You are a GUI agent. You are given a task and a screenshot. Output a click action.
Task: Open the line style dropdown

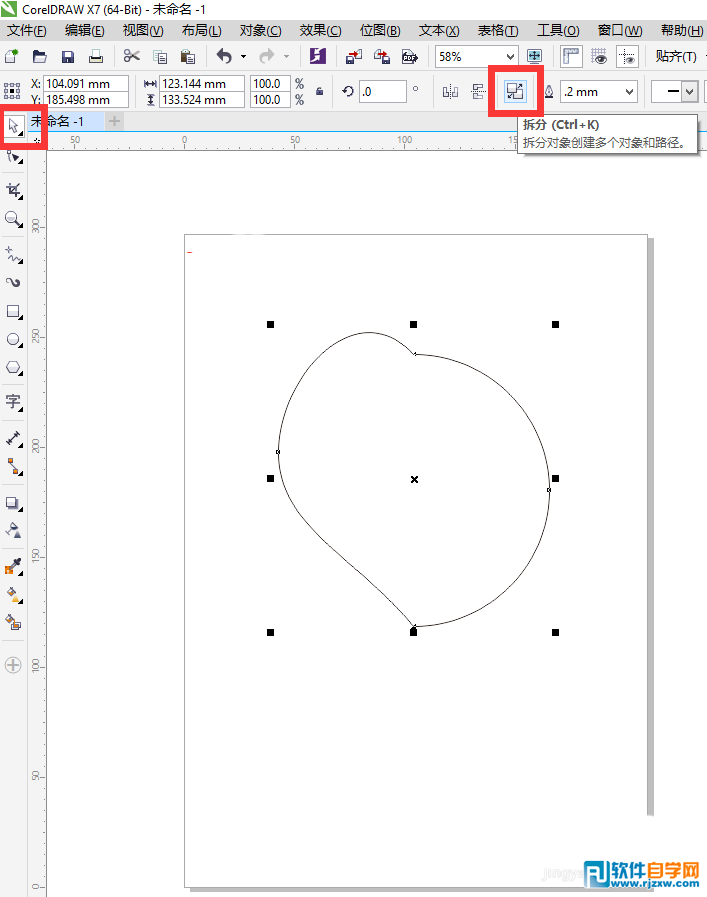click(x=690, y=92)
